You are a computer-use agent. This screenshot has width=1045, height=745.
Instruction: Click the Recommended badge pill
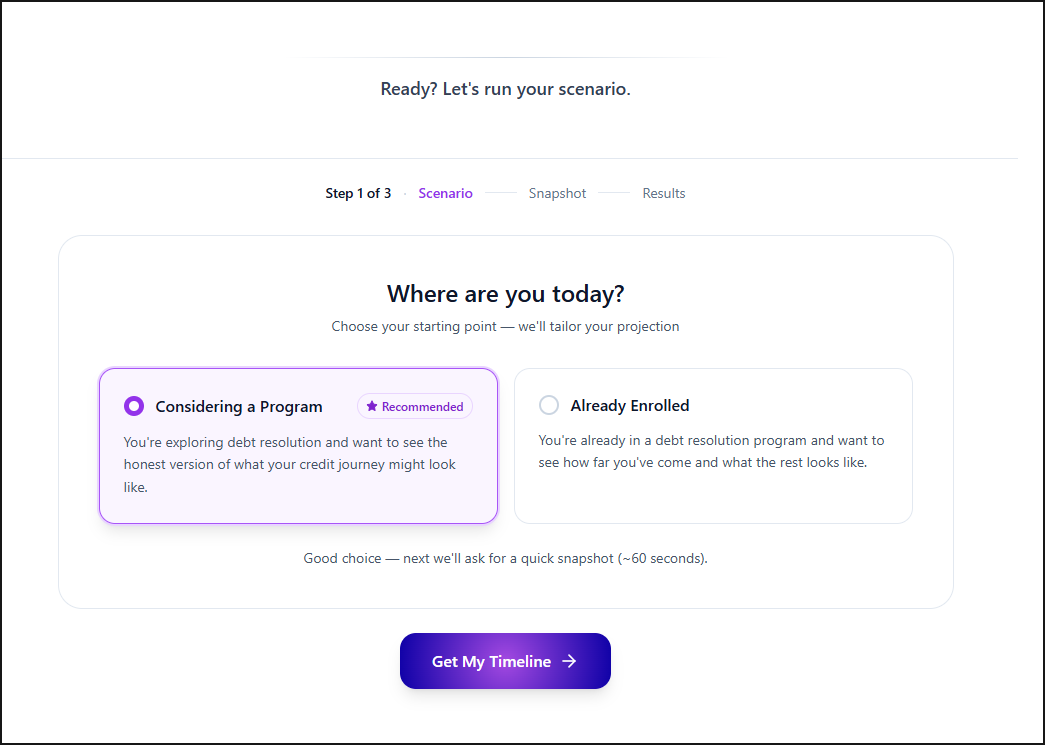point(414,406)
